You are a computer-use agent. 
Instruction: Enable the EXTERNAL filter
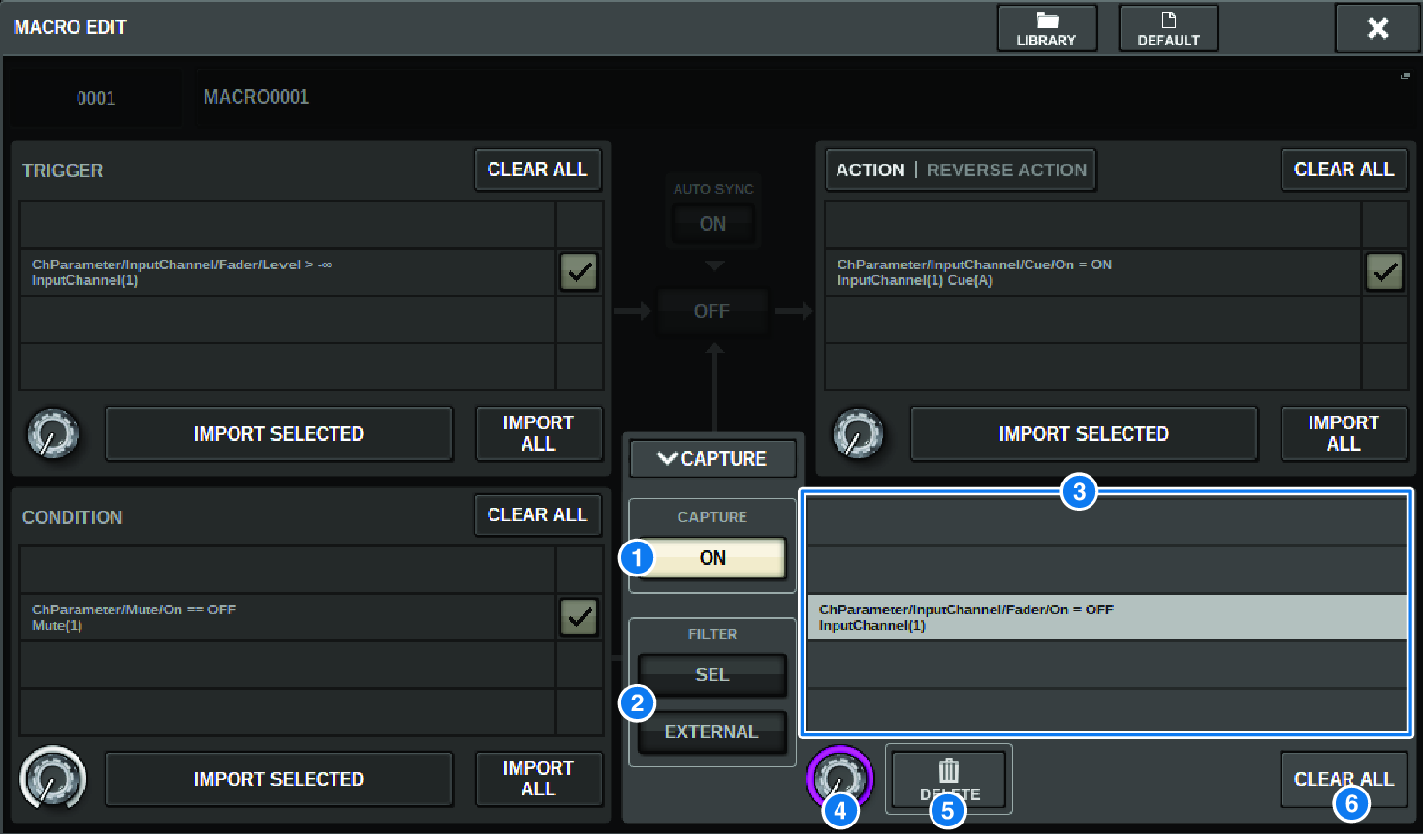[712, 732]
